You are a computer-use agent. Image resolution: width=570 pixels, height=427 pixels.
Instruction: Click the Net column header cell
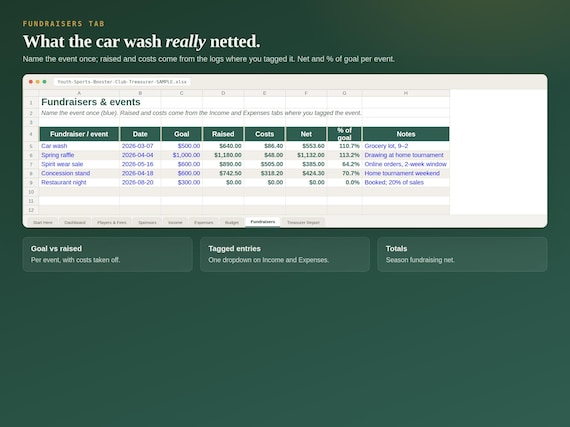click(306, 134)
